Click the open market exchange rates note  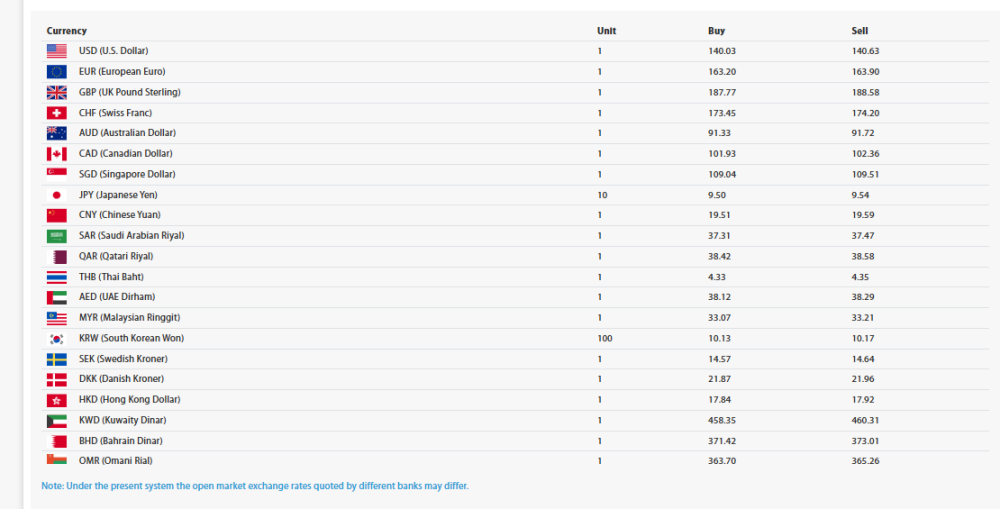pos(255,486)
